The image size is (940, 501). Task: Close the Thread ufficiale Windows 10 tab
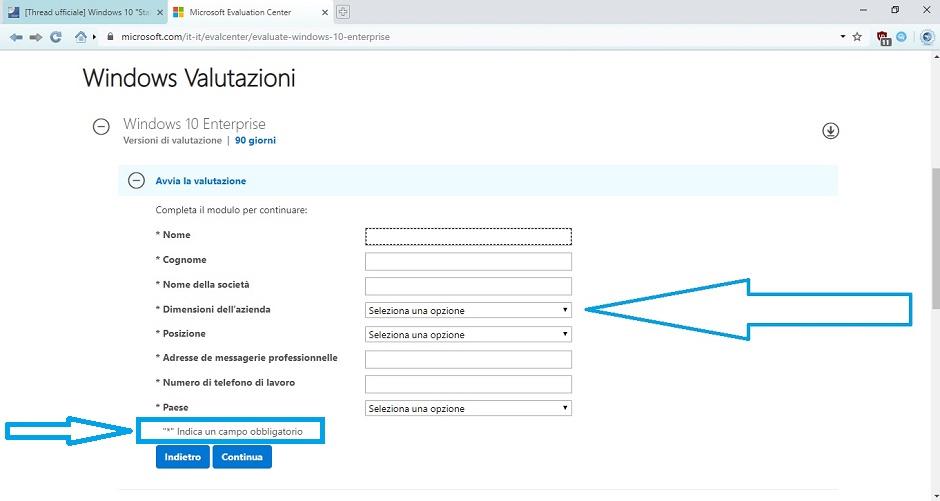pyautogui.click(x=159, y=12)
